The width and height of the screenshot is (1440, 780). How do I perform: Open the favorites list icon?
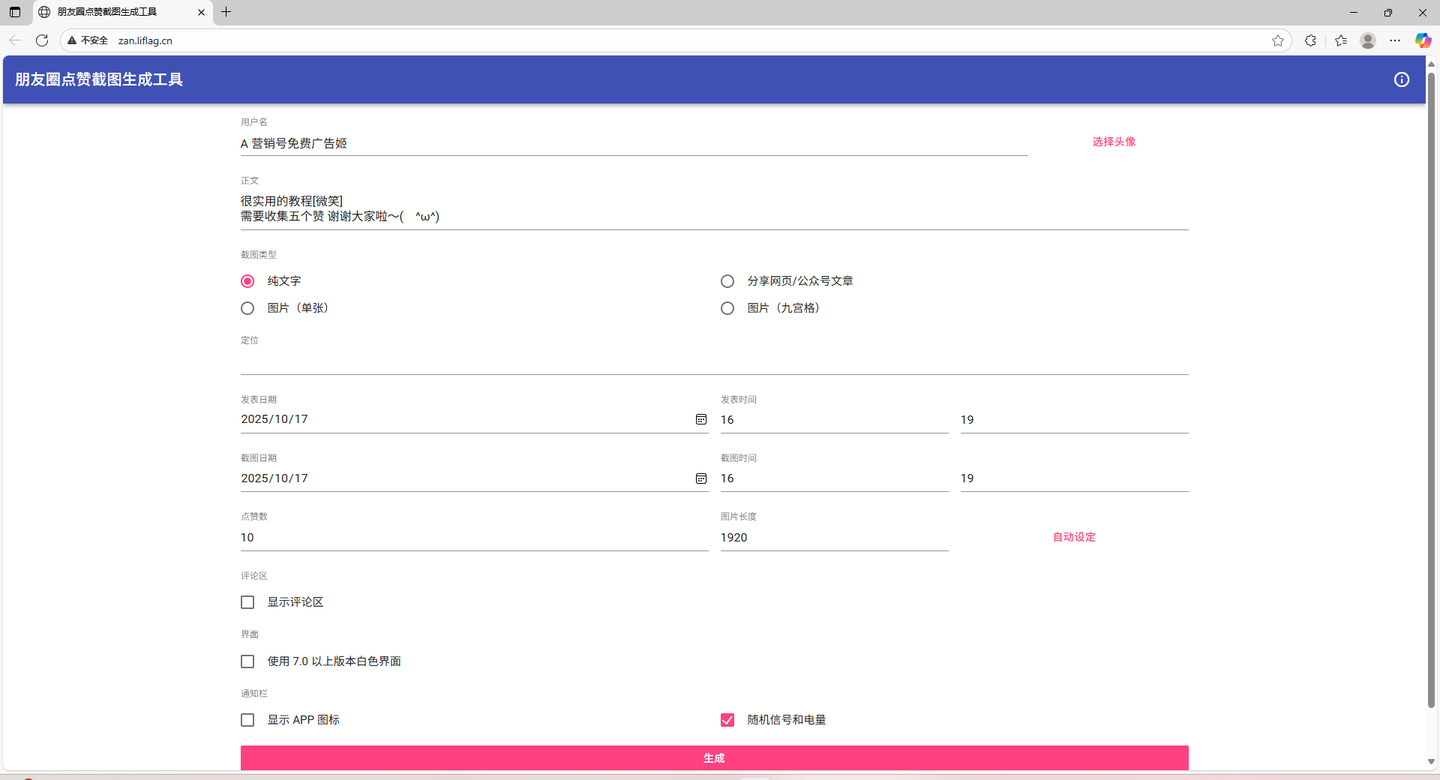[x=1341, y=41]
